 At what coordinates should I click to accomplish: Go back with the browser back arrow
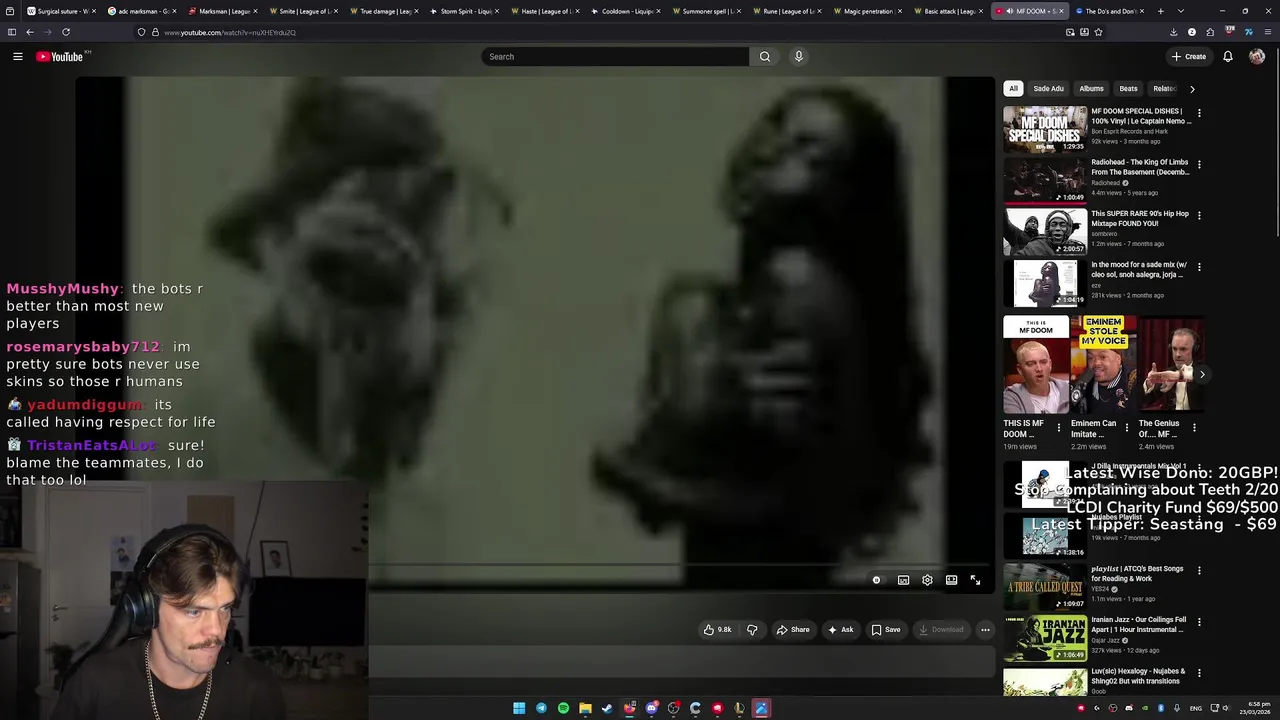click(x=30, y=32)
